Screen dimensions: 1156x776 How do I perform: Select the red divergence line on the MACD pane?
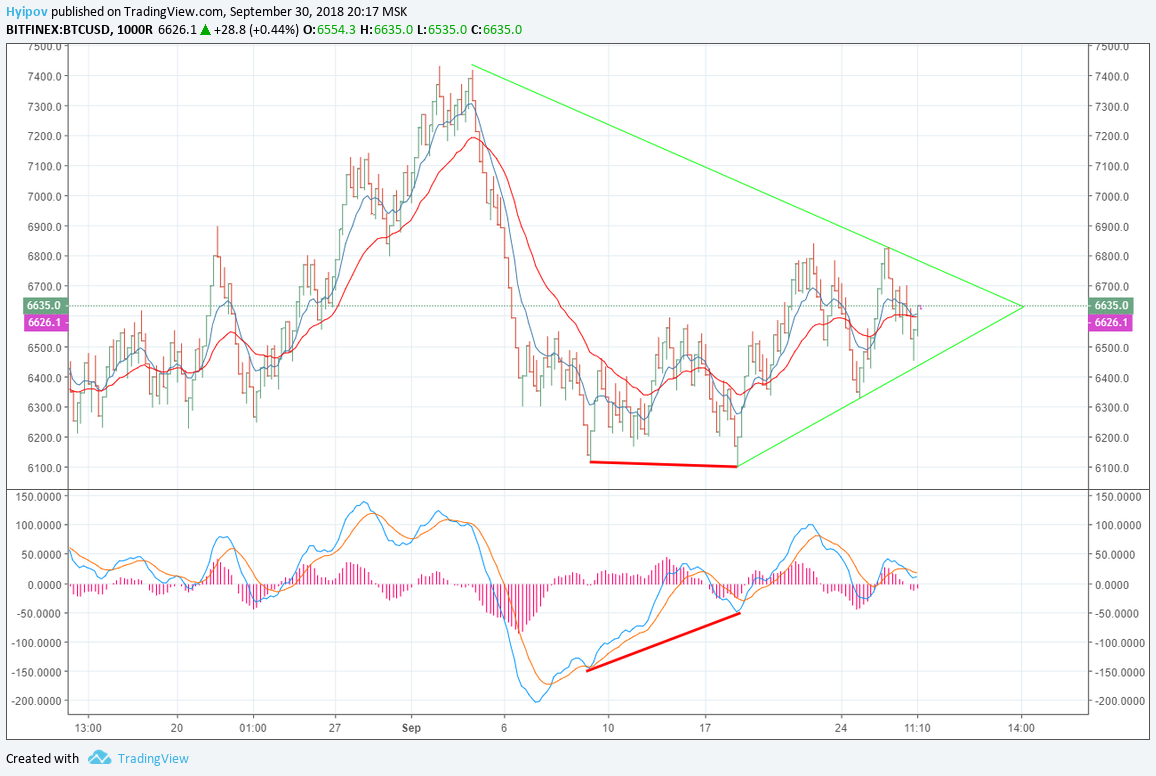coord(663,642)
